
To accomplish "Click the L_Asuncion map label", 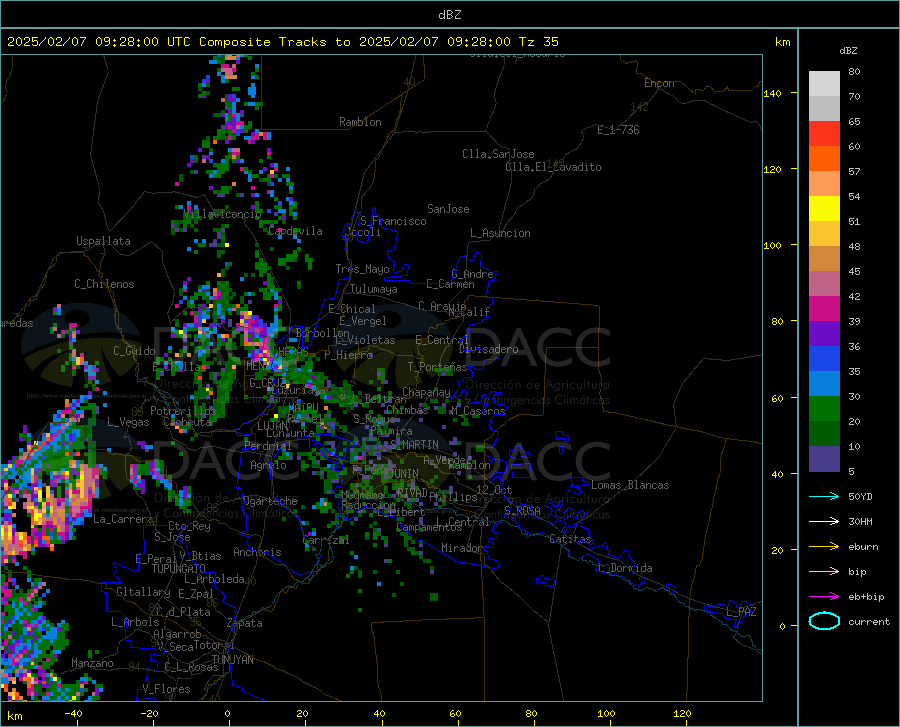I will 500,233.
